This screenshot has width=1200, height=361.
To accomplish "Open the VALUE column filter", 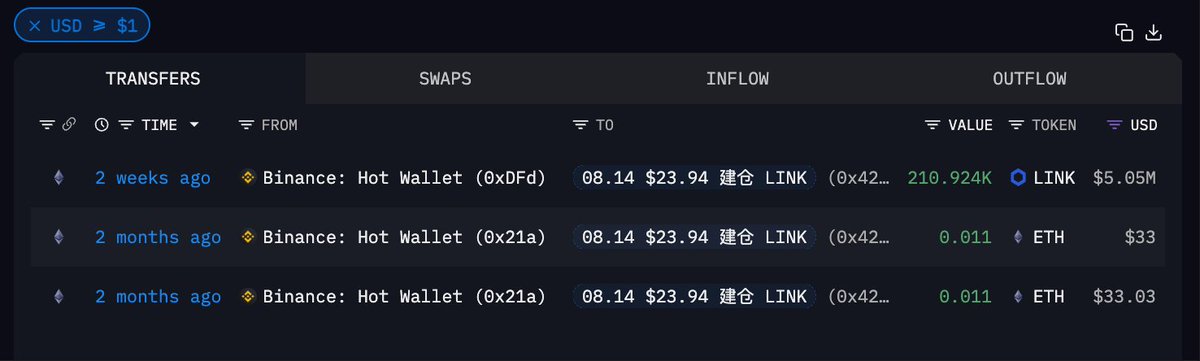I will (932, 125).
